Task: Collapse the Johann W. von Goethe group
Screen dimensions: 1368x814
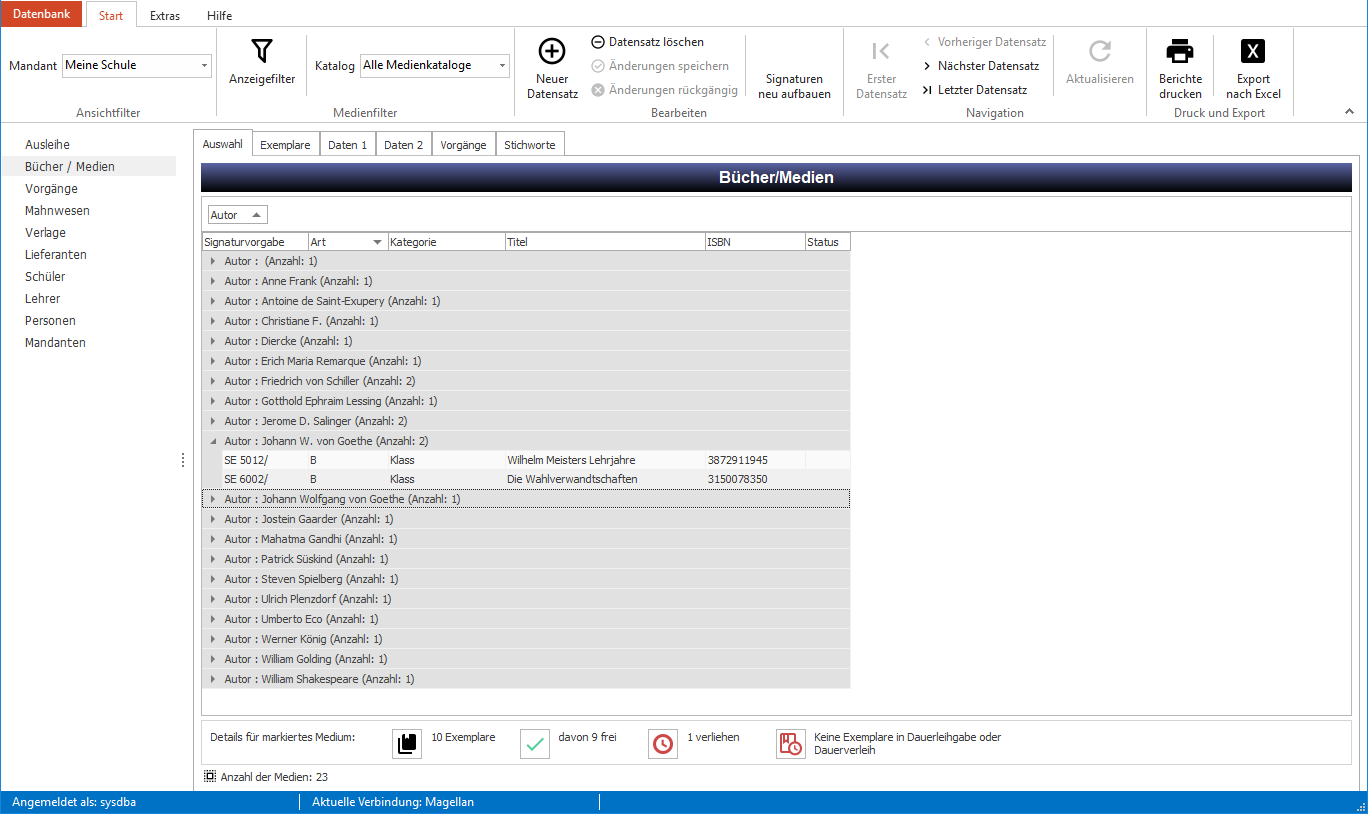Action: [212, 441]
